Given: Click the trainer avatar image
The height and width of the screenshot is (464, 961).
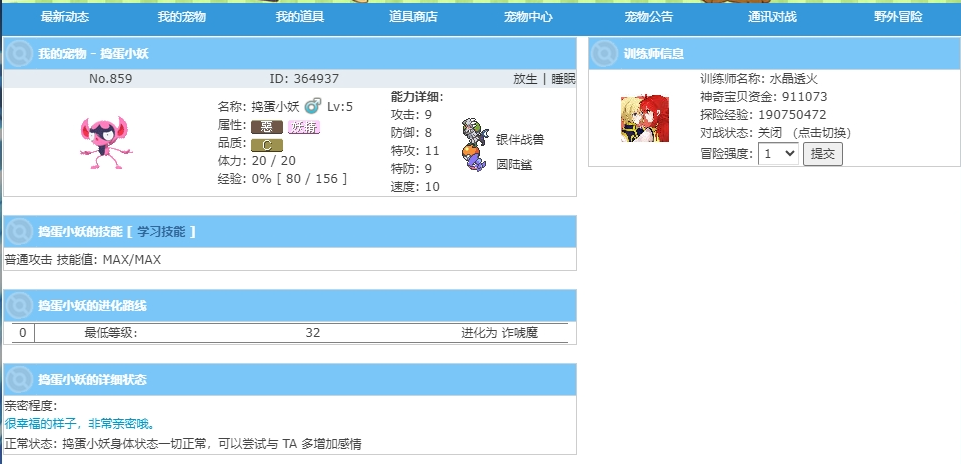Looking at the screenshot, I should coord(645,119).
